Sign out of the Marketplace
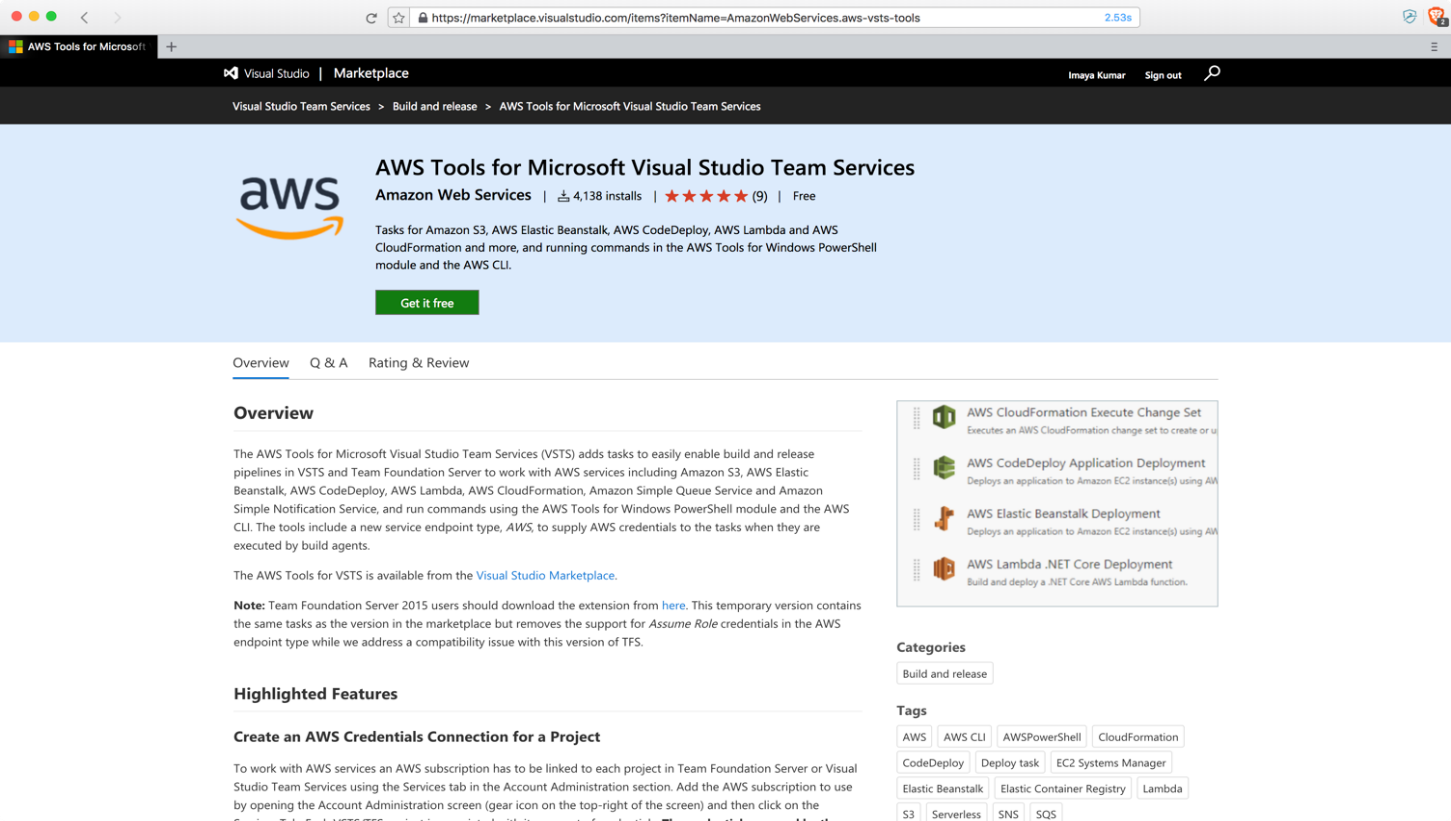Viewport: 1451px width, 821px height. tap(1163, 75)
